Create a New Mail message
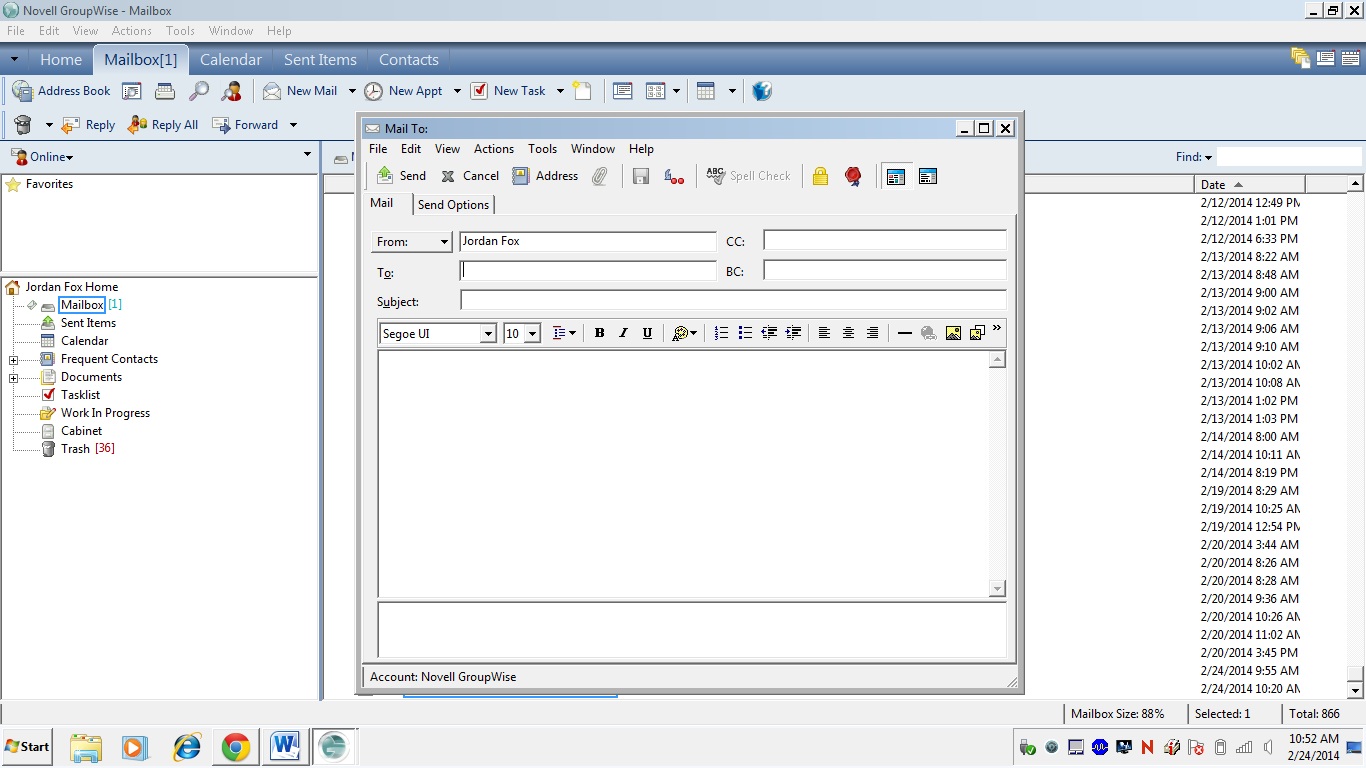Screen dimensions: 1366x768 (x=300, y=91)
